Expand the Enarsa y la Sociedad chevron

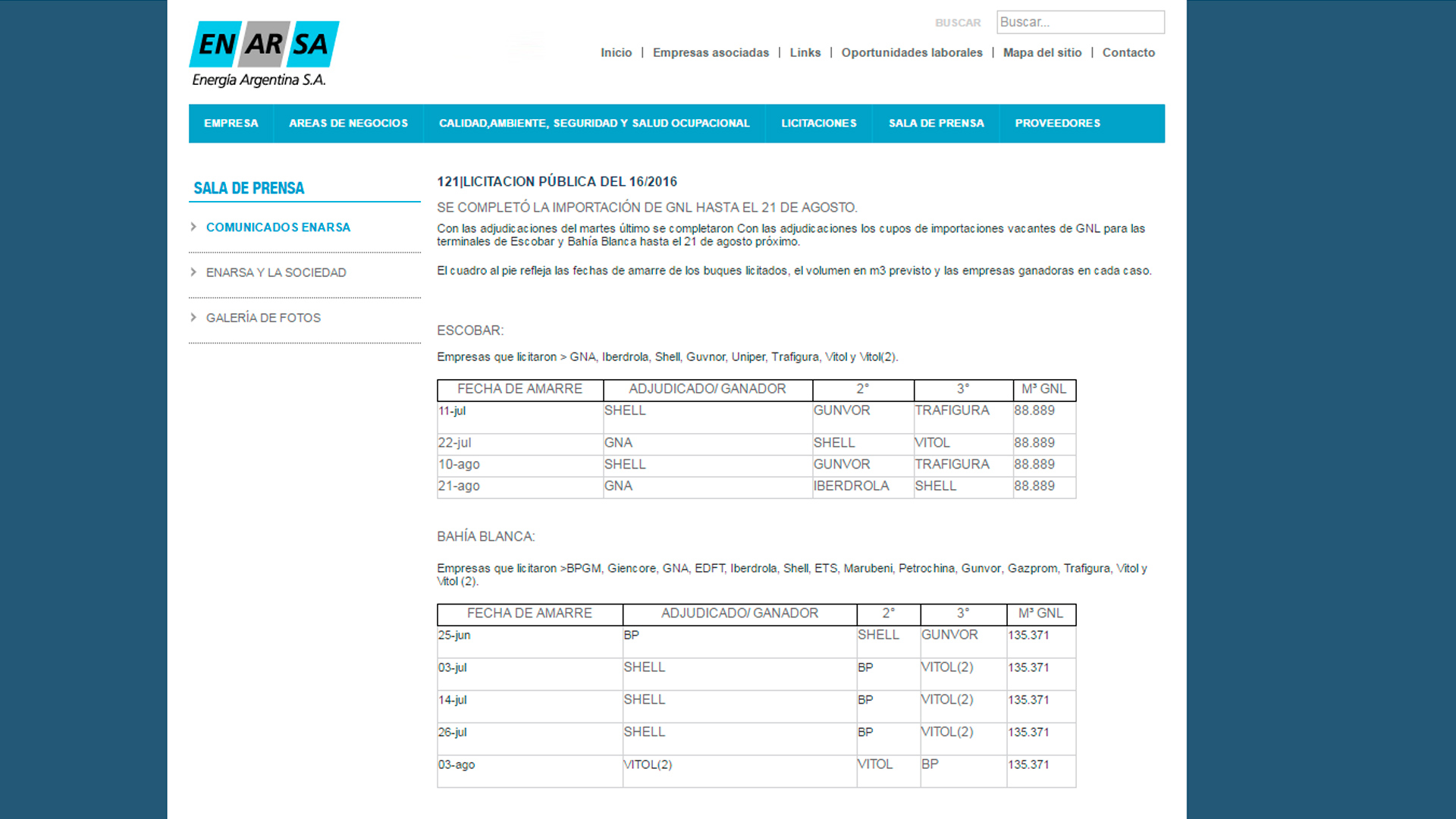tap(193, 271)
